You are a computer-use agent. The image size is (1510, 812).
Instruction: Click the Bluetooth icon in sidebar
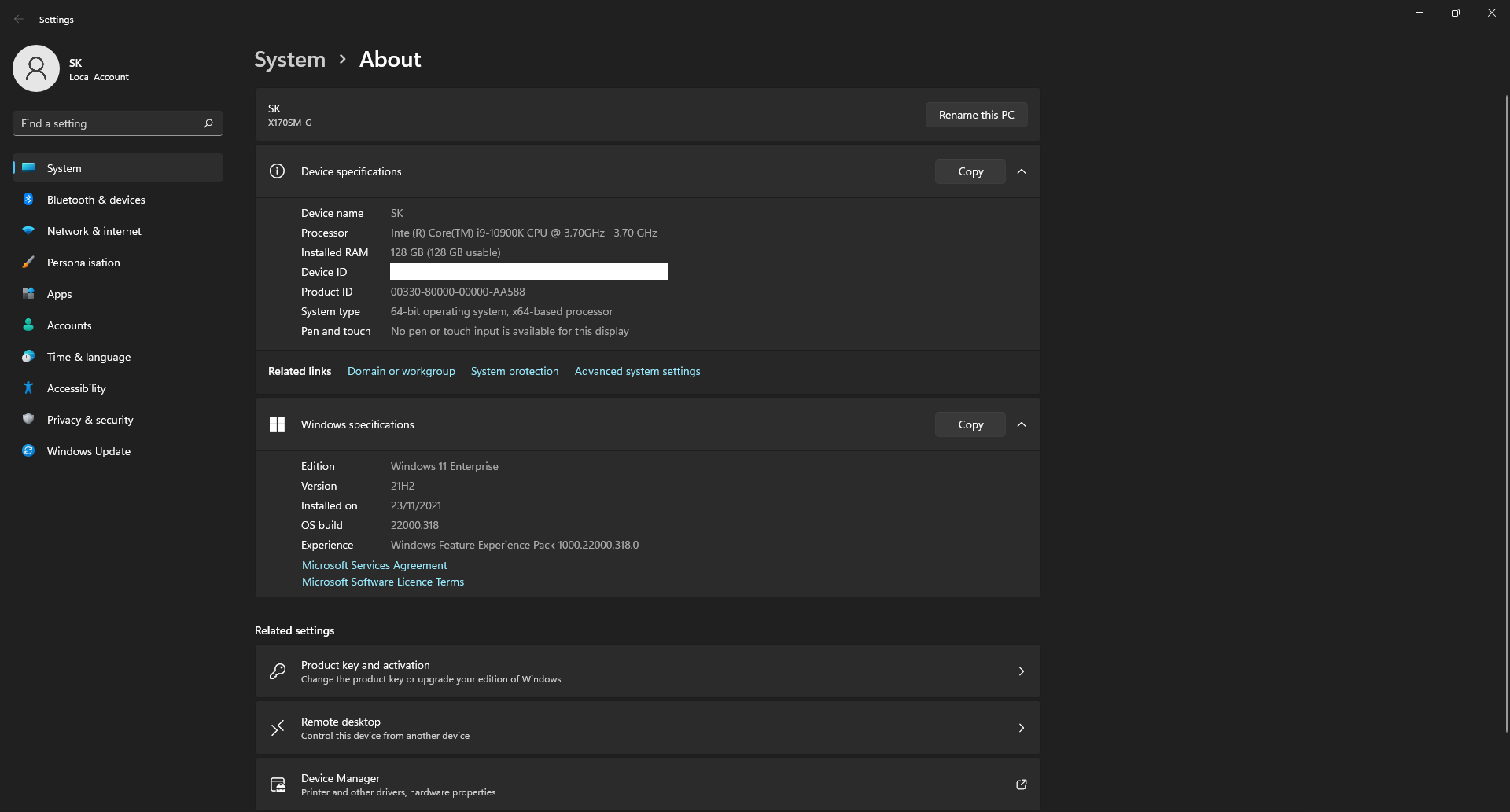click(28, 199)
